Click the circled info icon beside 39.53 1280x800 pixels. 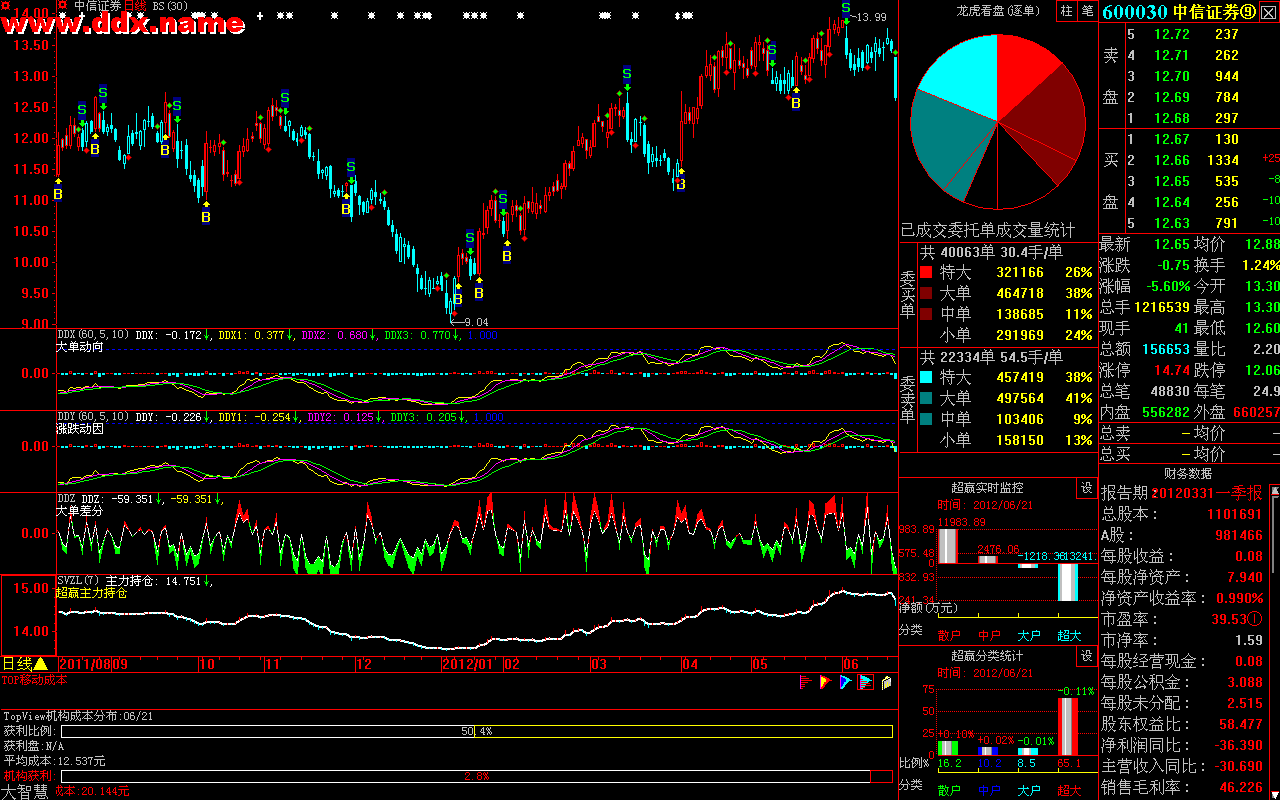[1255, 619]
